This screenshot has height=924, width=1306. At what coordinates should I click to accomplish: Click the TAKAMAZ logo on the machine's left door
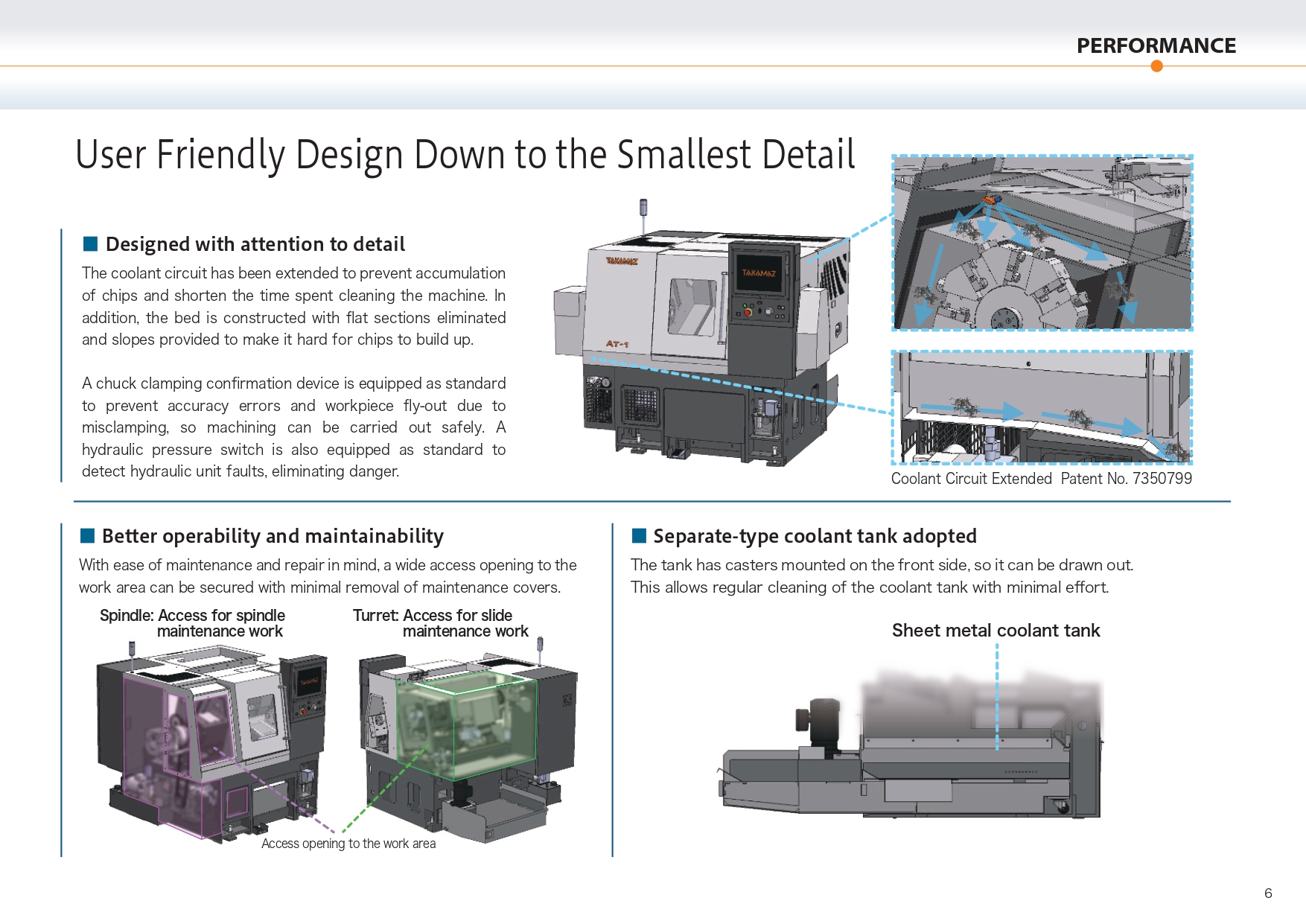coord(622,261)
